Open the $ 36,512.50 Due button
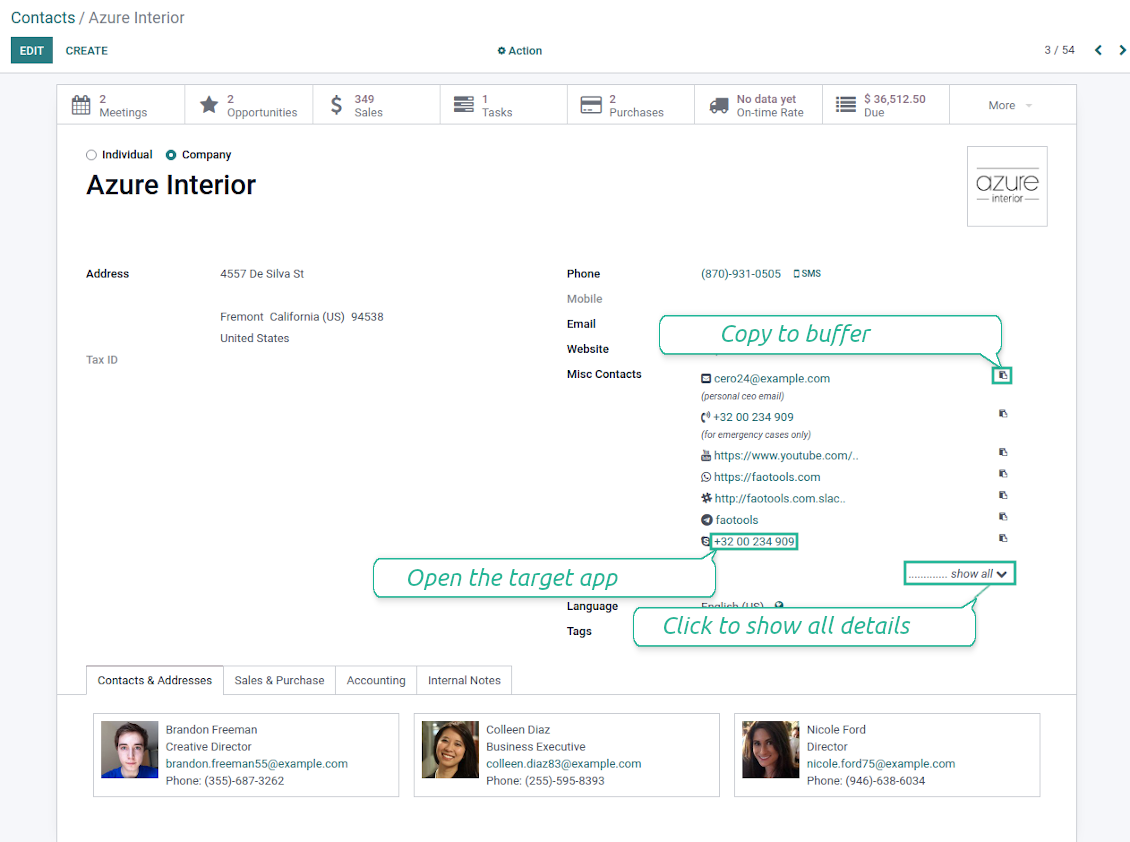This screenshot has height=842, width=1130. [886, 105]
